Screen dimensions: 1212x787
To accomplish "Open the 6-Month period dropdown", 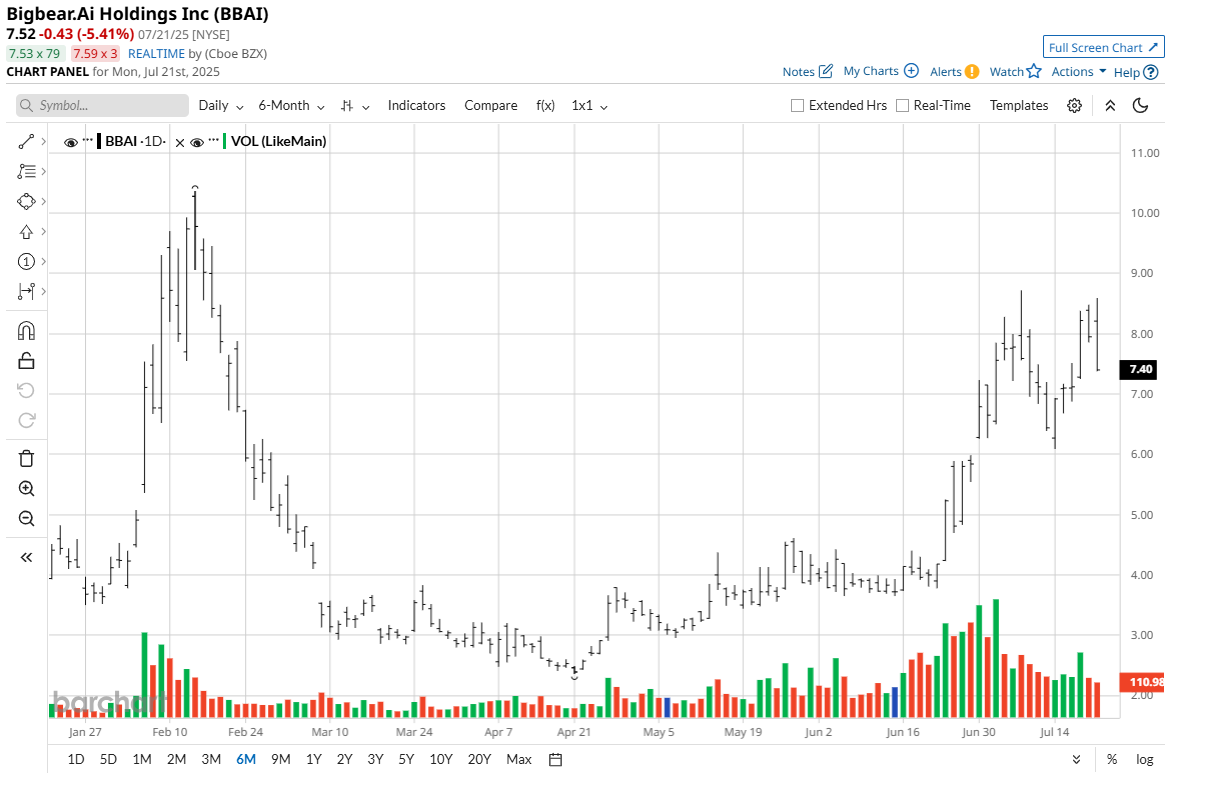I will pyautogui.click(x=291, y=105).
